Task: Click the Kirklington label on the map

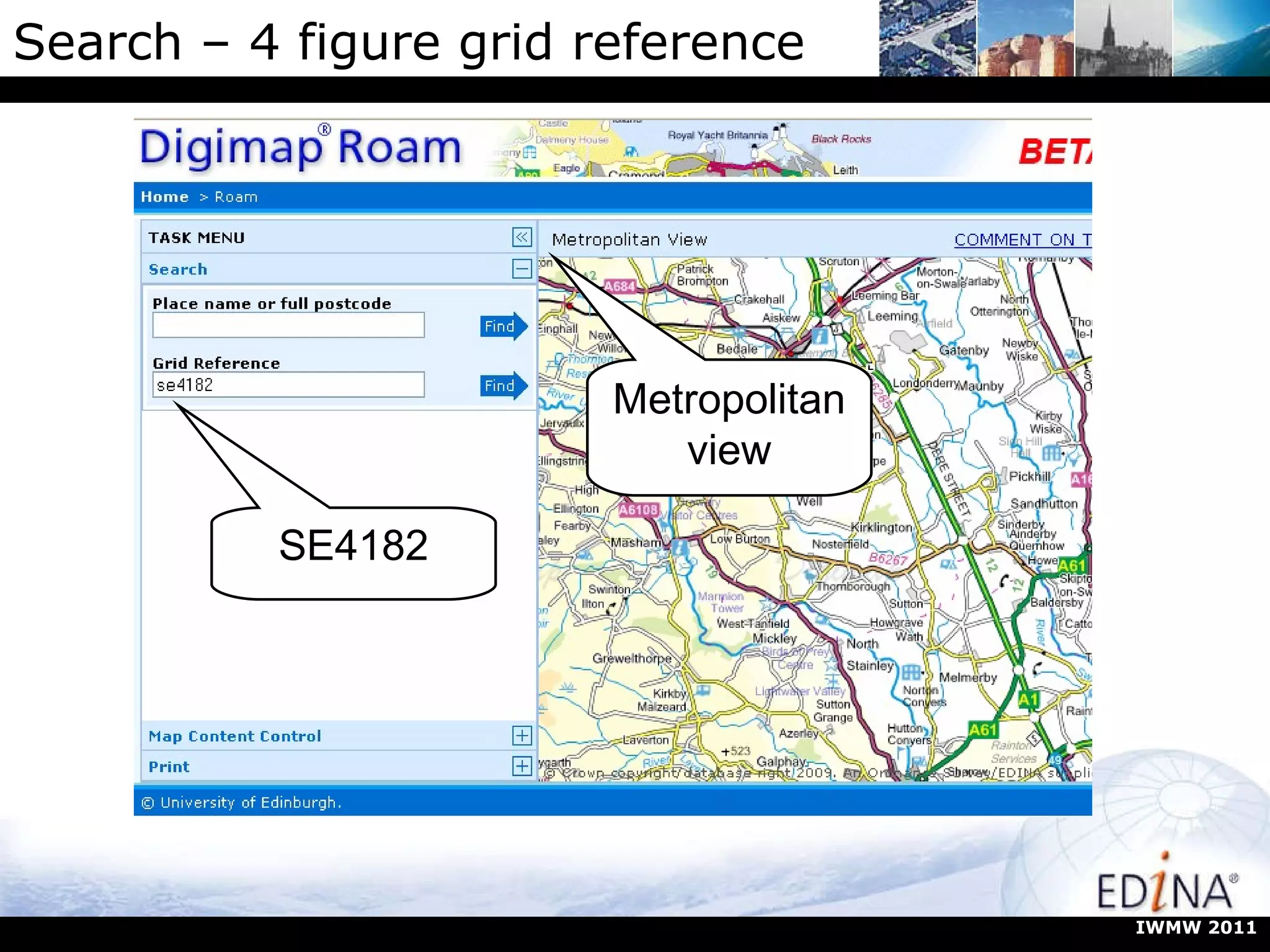Action: 881,527
